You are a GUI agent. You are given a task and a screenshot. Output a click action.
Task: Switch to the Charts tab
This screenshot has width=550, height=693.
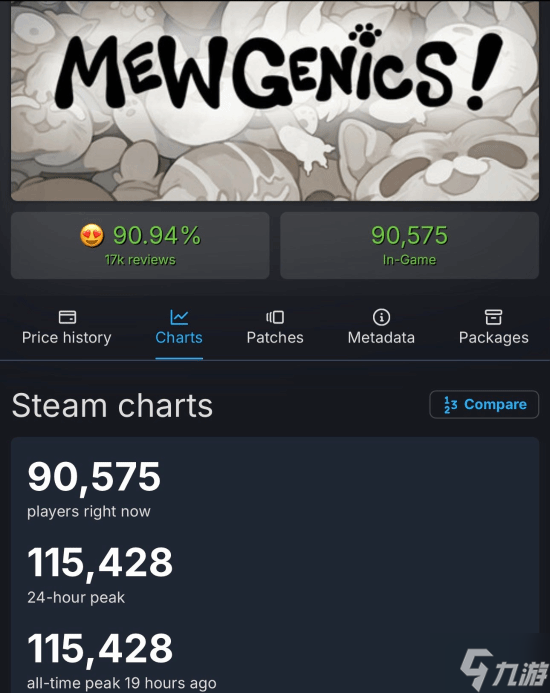pyautogui.click(x=179, y=328)
